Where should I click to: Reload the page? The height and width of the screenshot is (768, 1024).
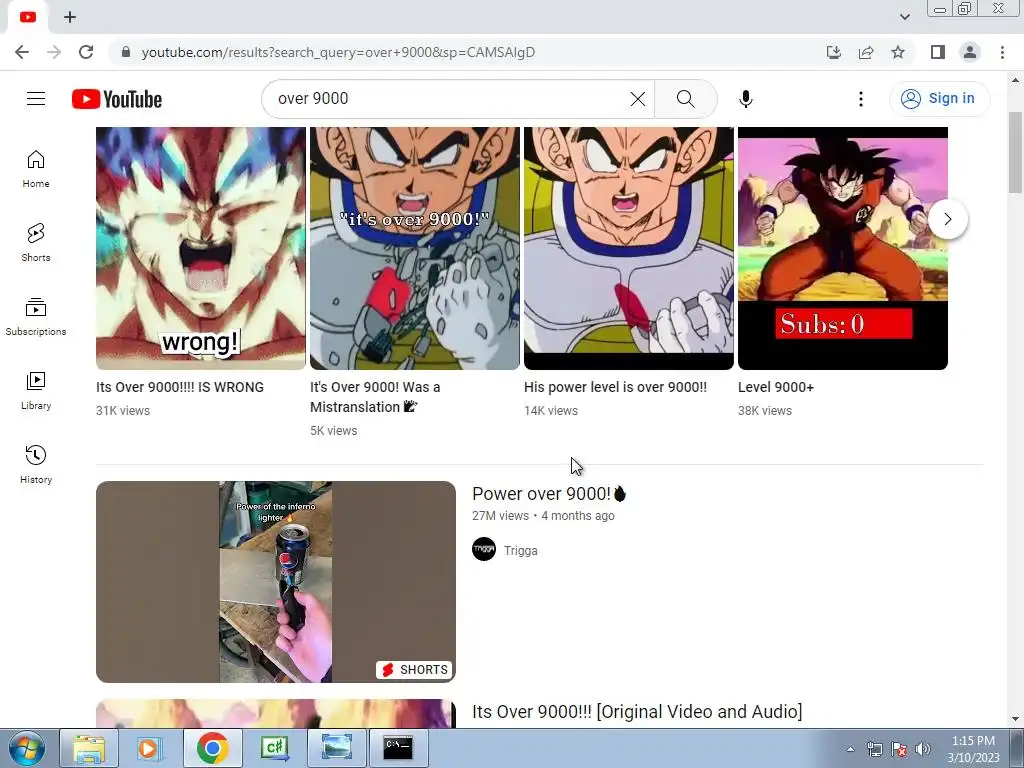point(86,52)
